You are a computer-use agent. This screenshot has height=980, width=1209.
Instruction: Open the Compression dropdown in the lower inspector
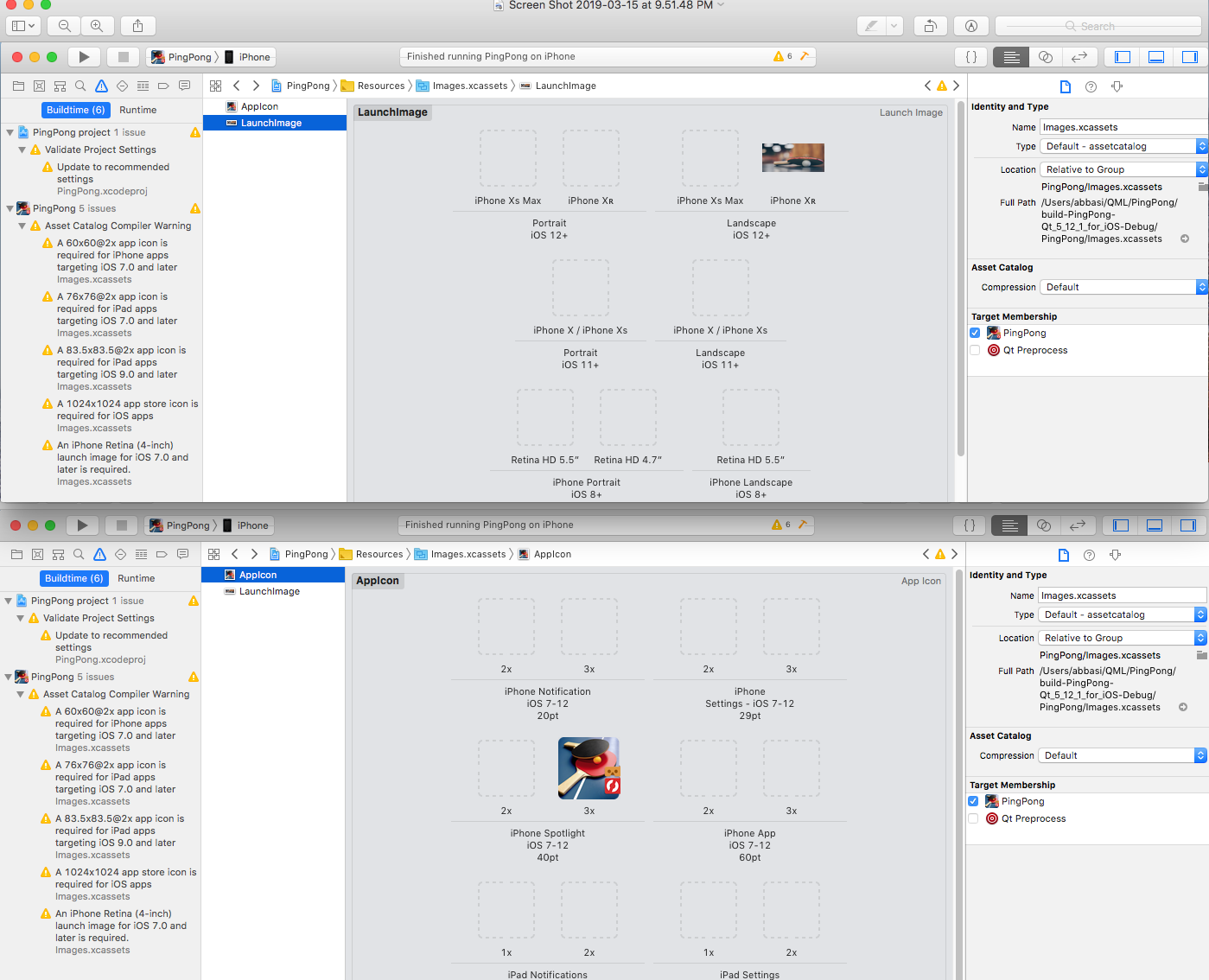[x=1122, y=755]
